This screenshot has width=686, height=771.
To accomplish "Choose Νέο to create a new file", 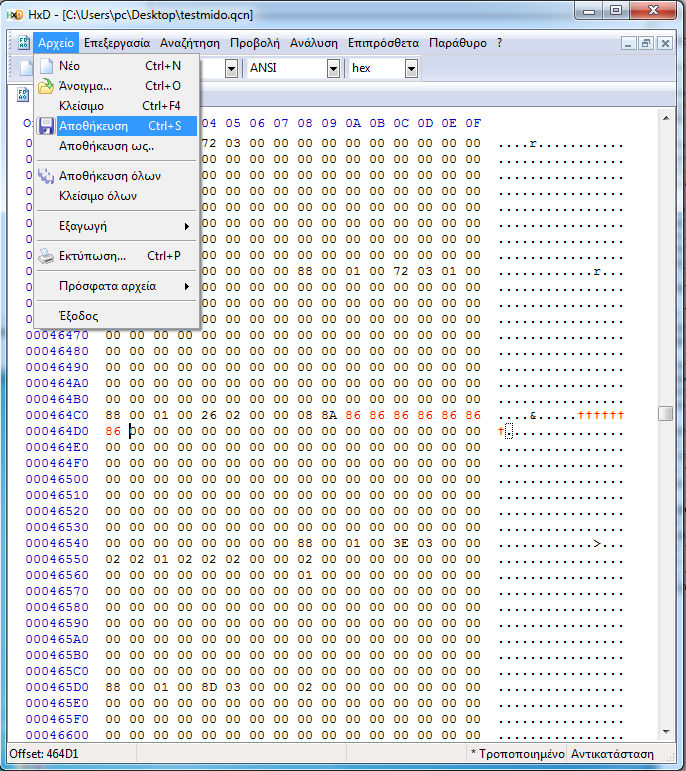I will coord(70,66).
